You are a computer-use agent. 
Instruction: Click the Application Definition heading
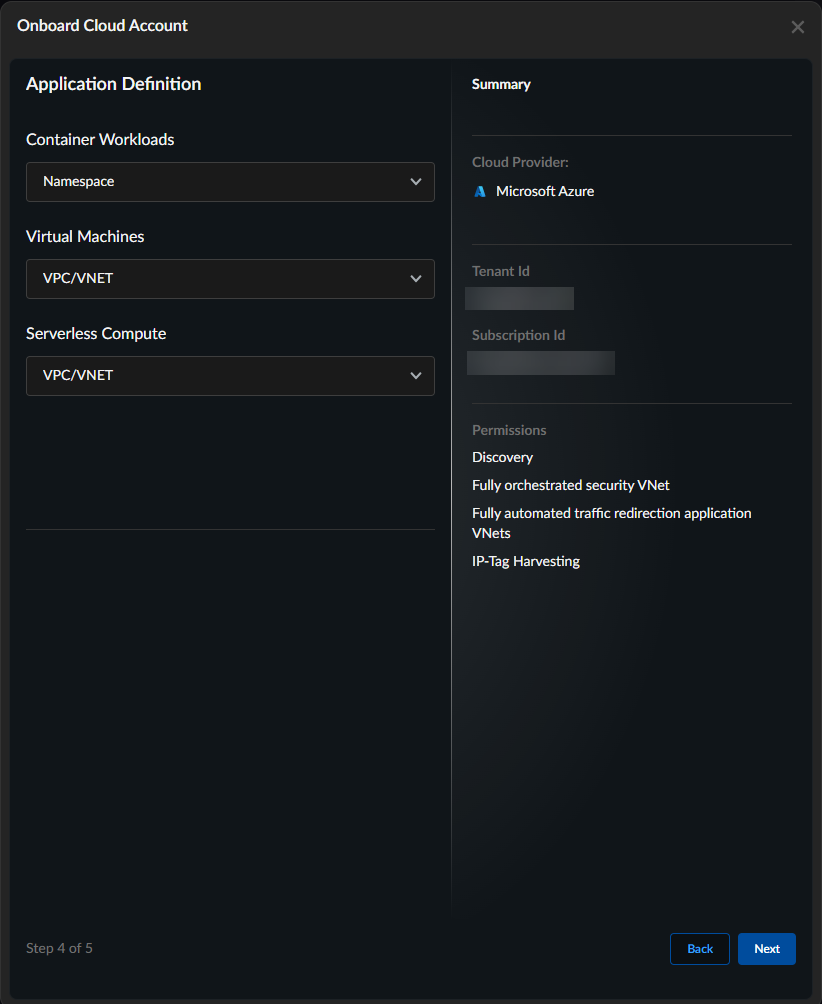click(113, 84)
